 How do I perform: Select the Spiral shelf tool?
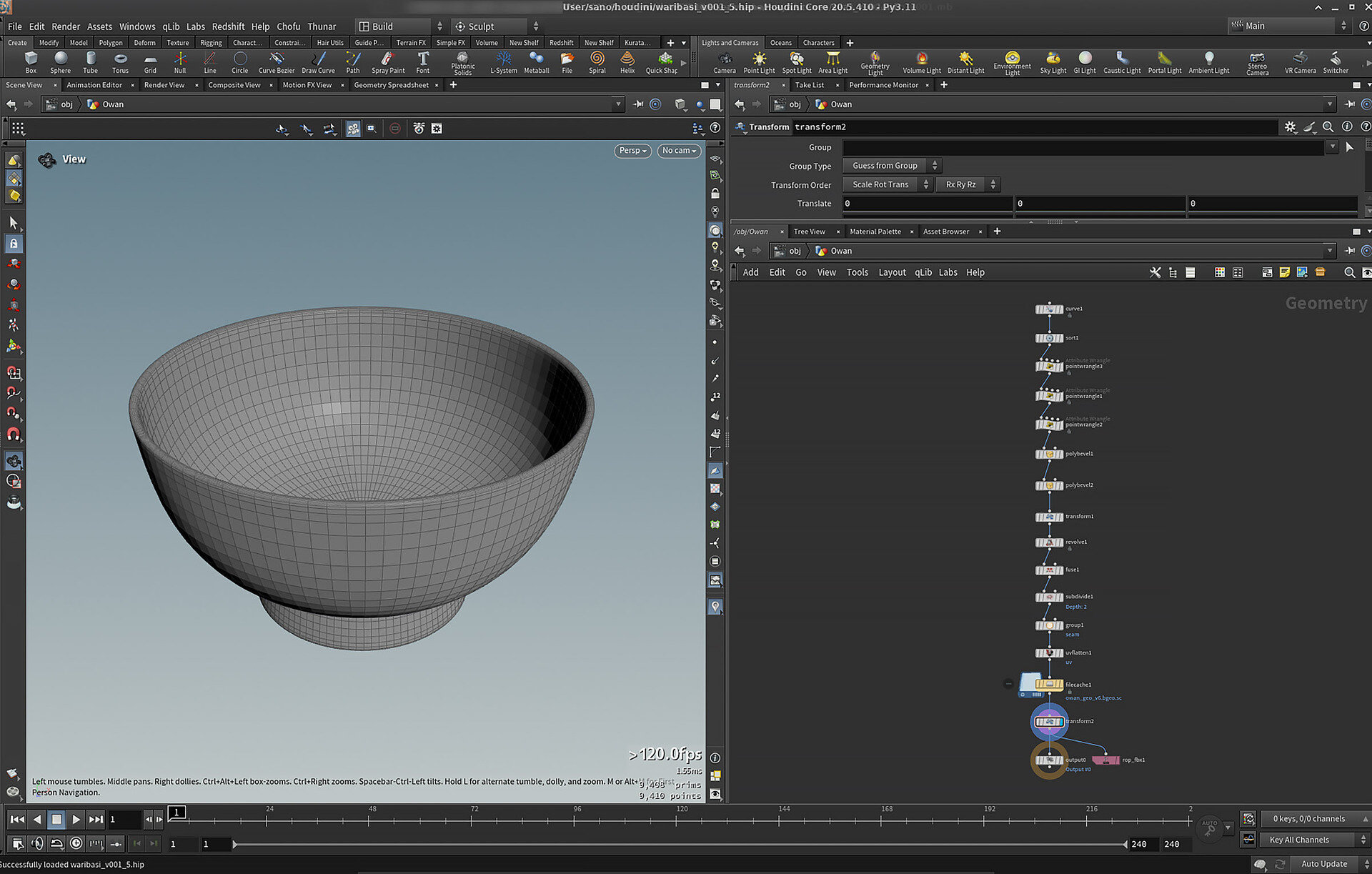coord(597,61)
